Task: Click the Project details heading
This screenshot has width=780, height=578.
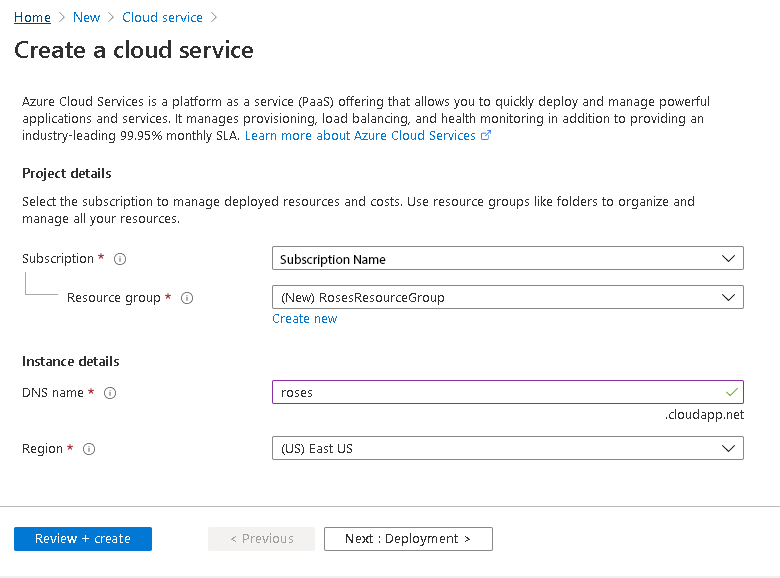Action: [67, 173]
